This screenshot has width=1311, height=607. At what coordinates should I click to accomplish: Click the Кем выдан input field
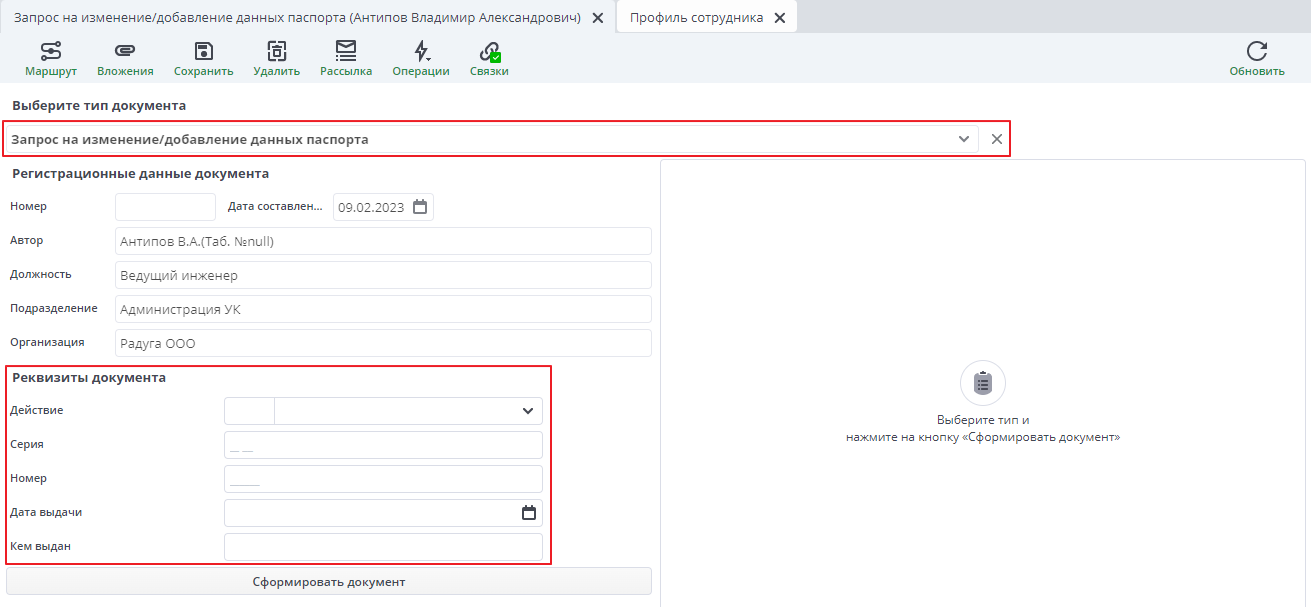(x=383, y=547)
